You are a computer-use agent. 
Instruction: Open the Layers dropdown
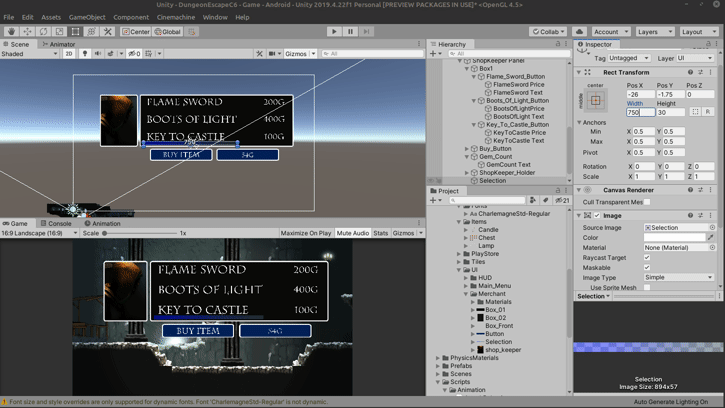(654, 31)
